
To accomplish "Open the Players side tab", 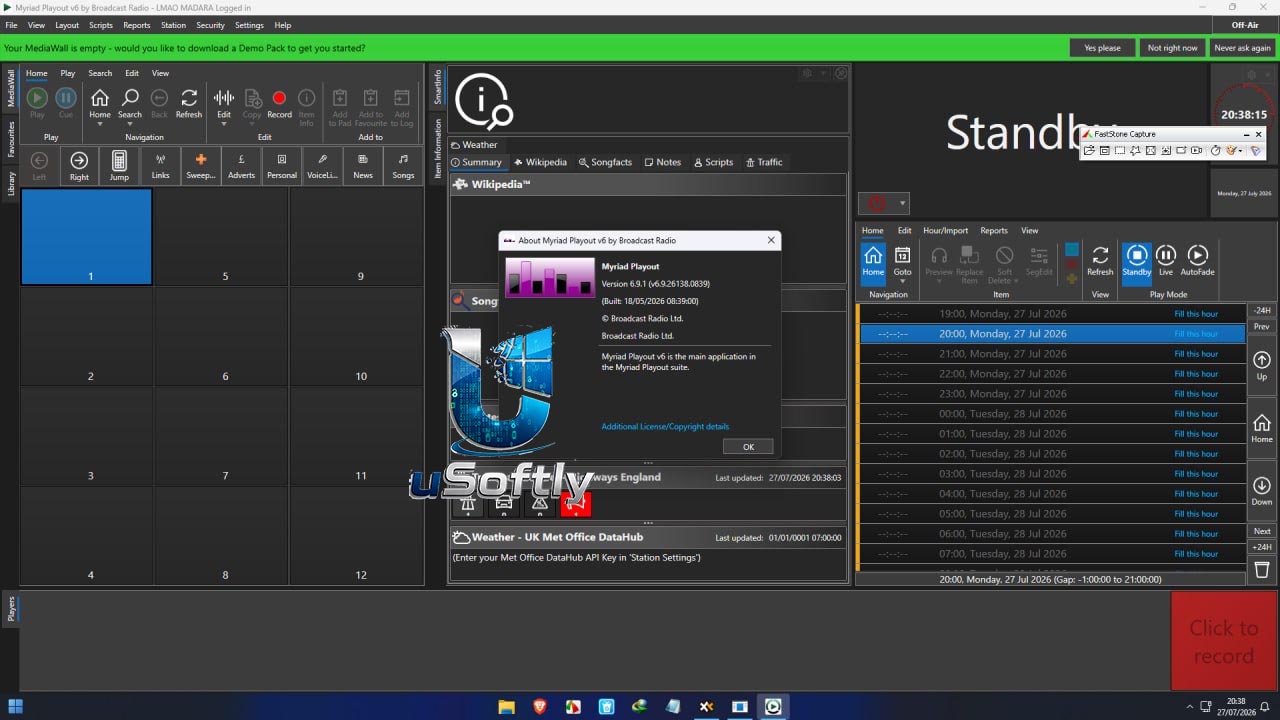I will tap(11, 609).
